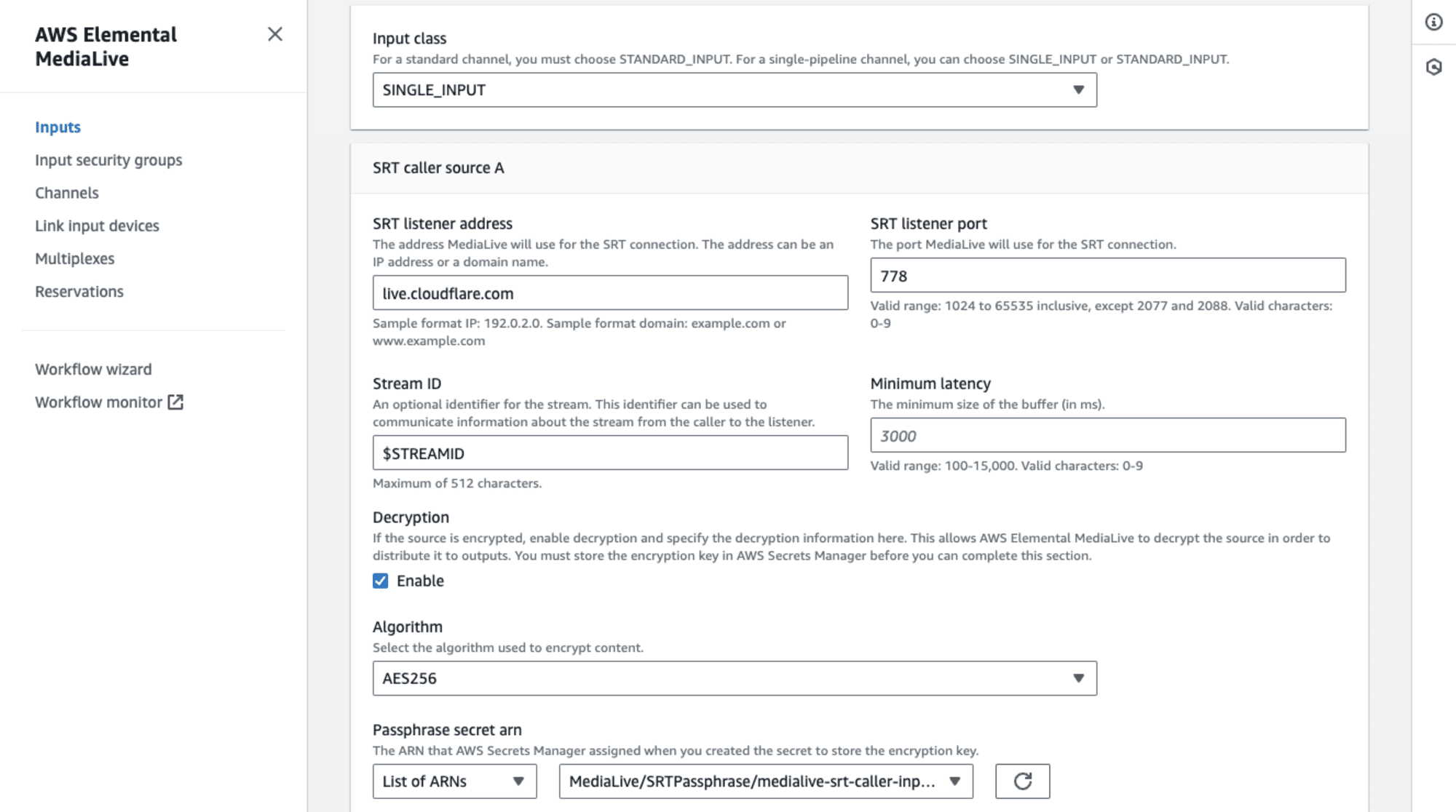Image resolution: width=1456 pixels, height=812 pixels.
Task: Click the SRT listener port input field
Action: 1108,276
